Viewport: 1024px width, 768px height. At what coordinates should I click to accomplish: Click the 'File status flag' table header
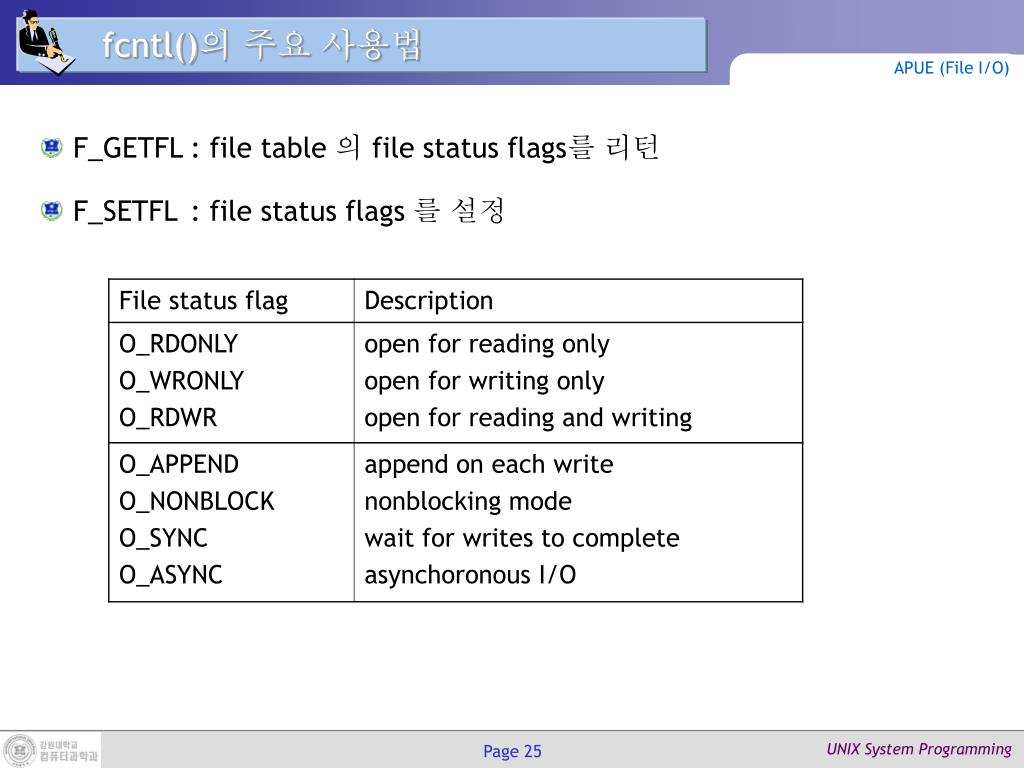[x=203, y=301]
